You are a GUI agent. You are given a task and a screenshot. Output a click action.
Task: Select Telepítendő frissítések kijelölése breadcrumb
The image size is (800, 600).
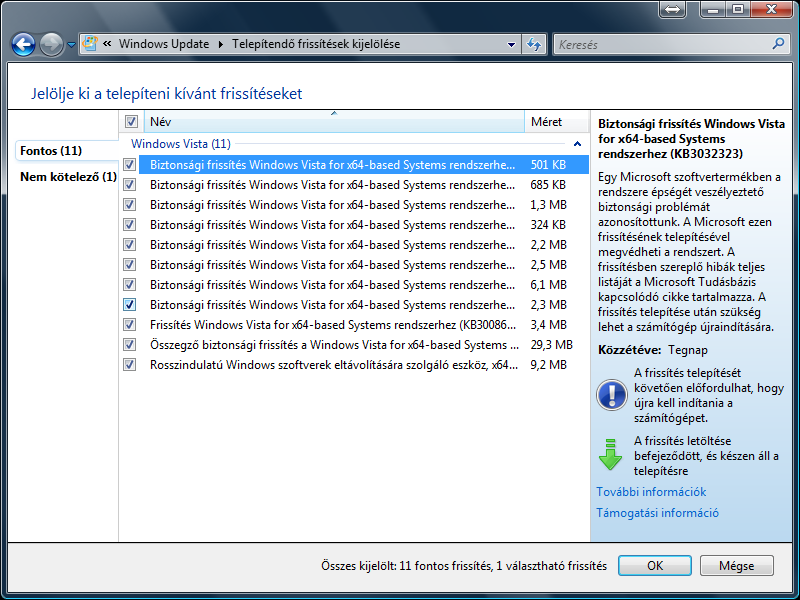click(316, 44)
